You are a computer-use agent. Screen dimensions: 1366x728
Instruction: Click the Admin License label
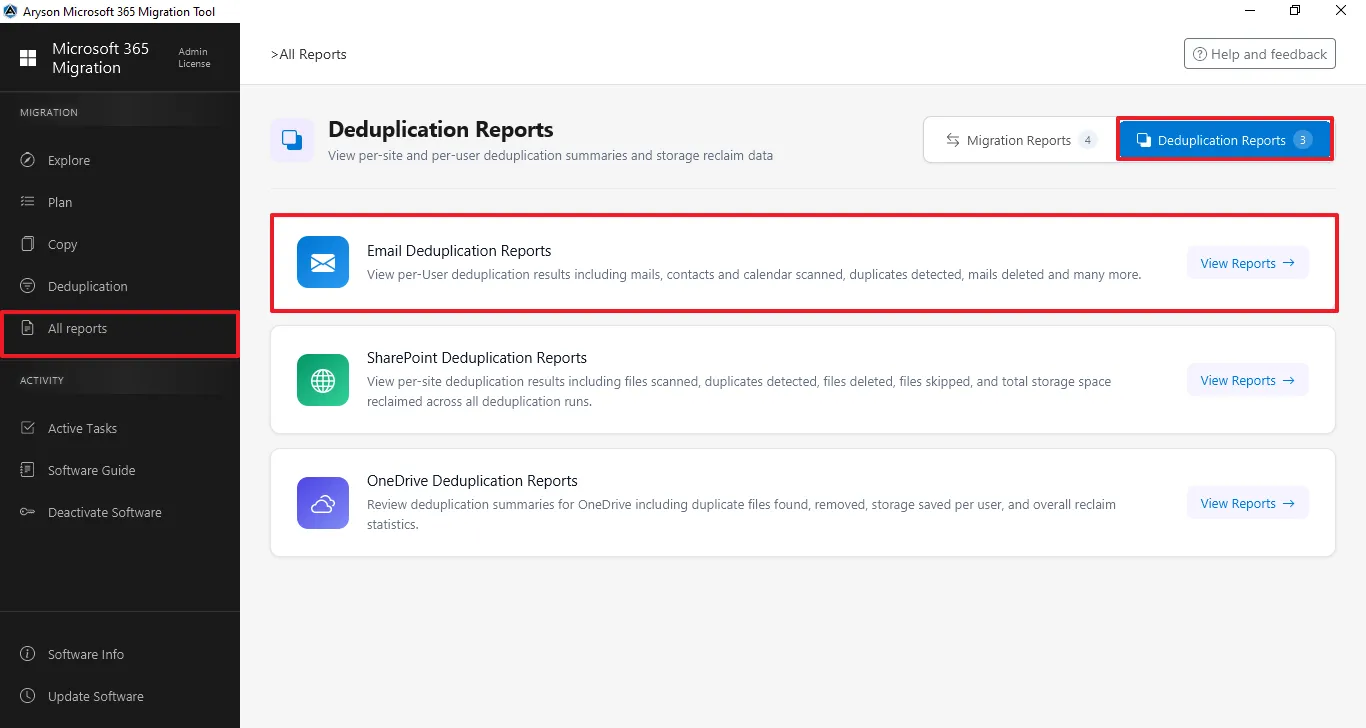[194, 57]
